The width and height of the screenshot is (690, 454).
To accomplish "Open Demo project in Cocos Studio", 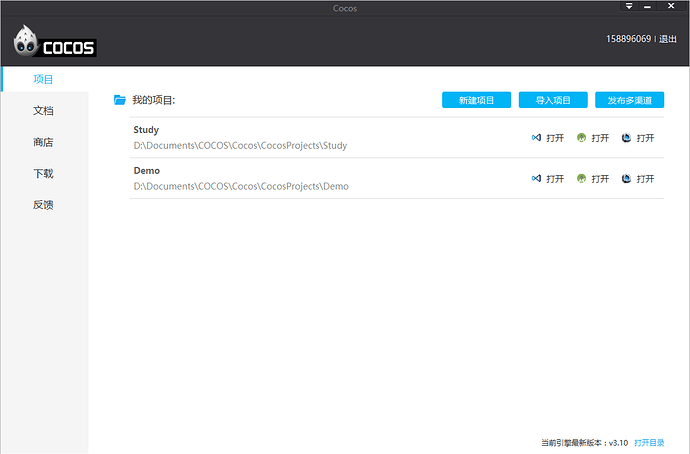I will click(x=638, y=179).
